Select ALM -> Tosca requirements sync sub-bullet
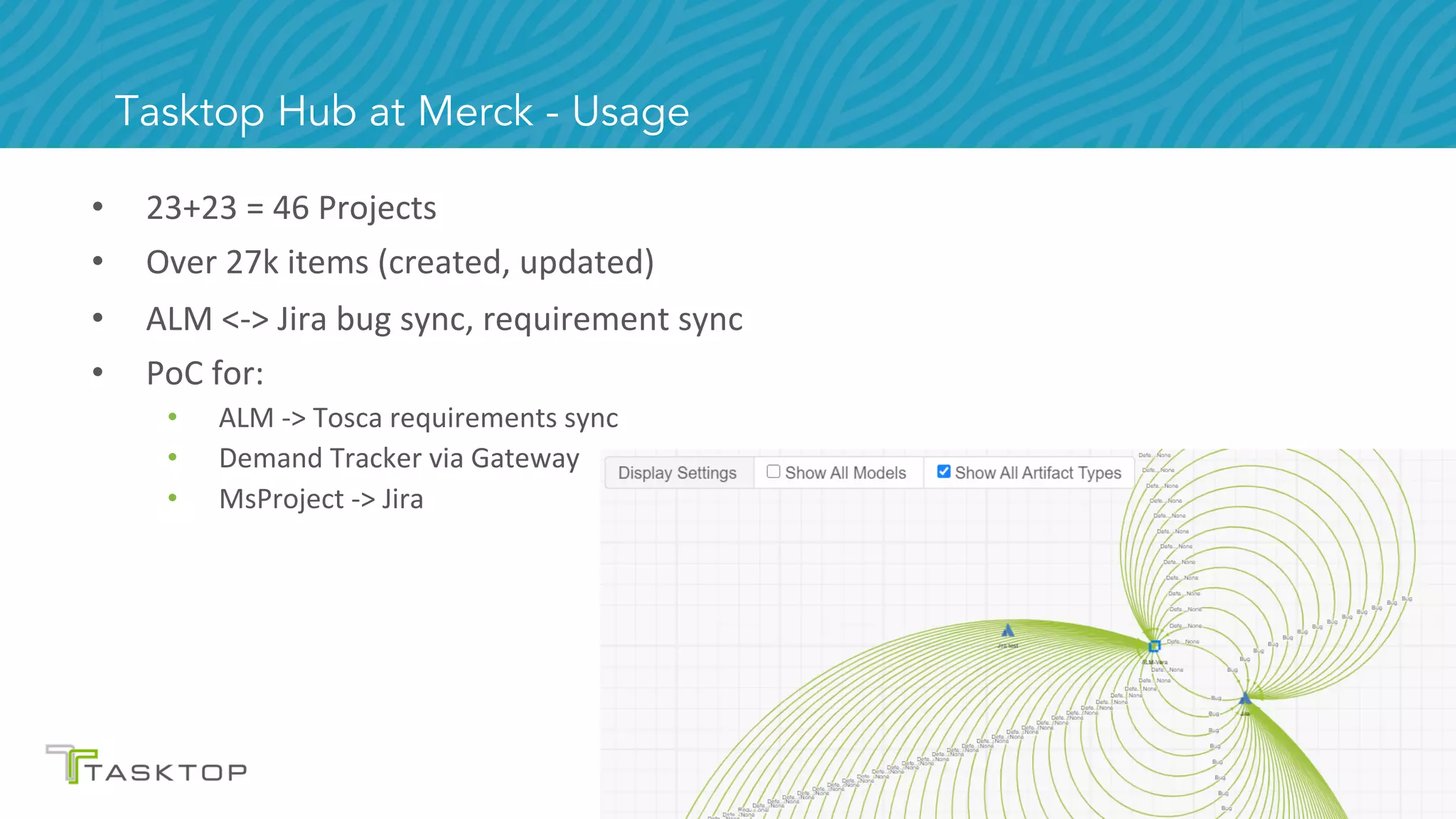This screenshot has width=1456, height=819. (418, 418)
